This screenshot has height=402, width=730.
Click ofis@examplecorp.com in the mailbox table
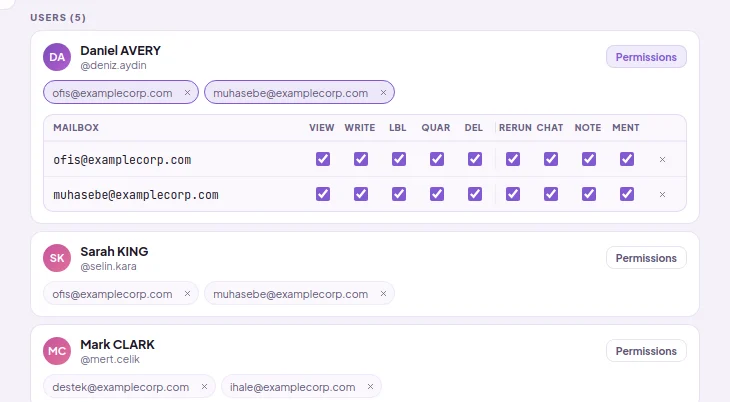122,160
